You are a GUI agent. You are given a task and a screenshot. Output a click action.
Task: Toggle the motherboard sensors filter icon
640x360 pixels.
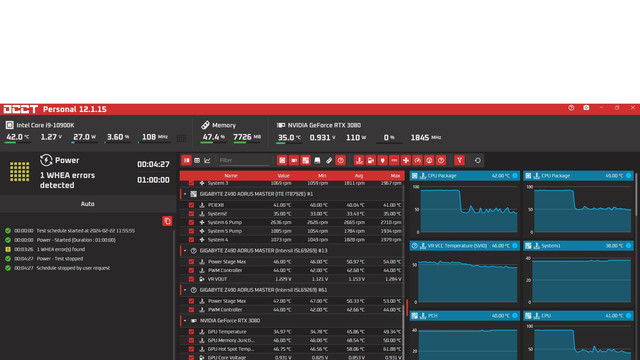tap(305, 160)
